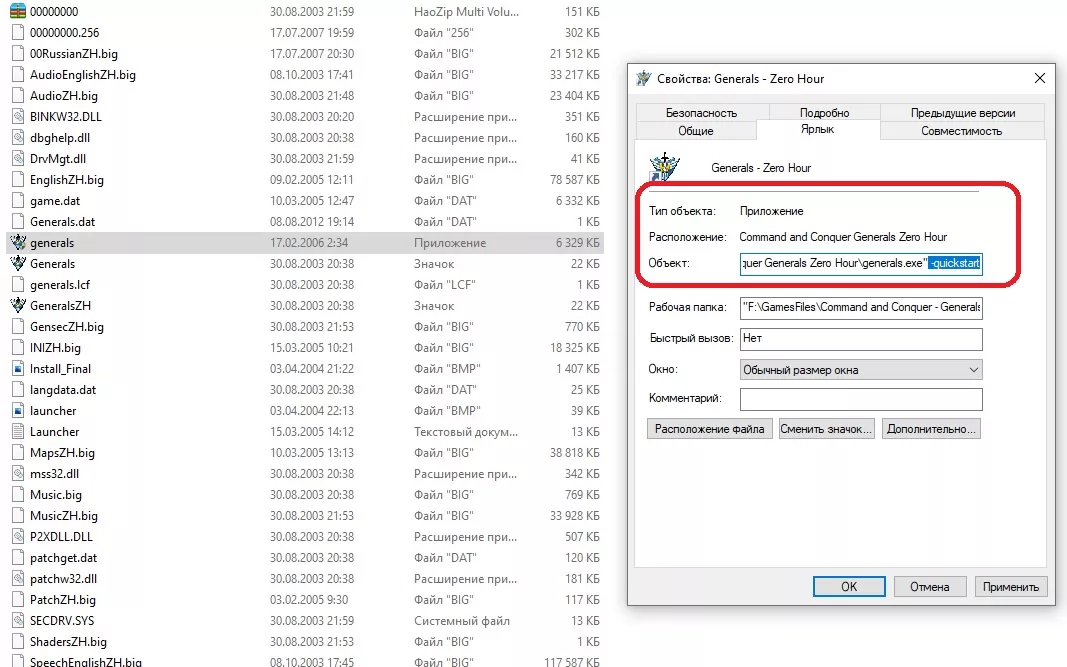This screenshot has width=1067, height=667.
Task: Confirm with the OK button
Action: (849, 587)
